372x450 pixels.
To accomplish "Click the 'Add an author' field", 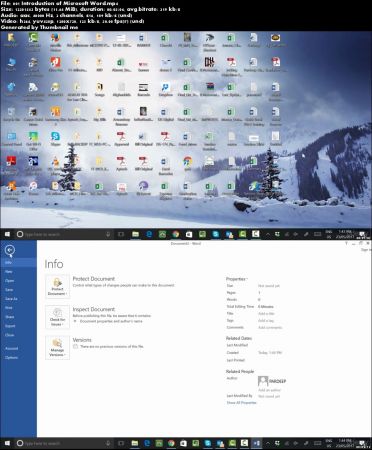I will [269, 390].
